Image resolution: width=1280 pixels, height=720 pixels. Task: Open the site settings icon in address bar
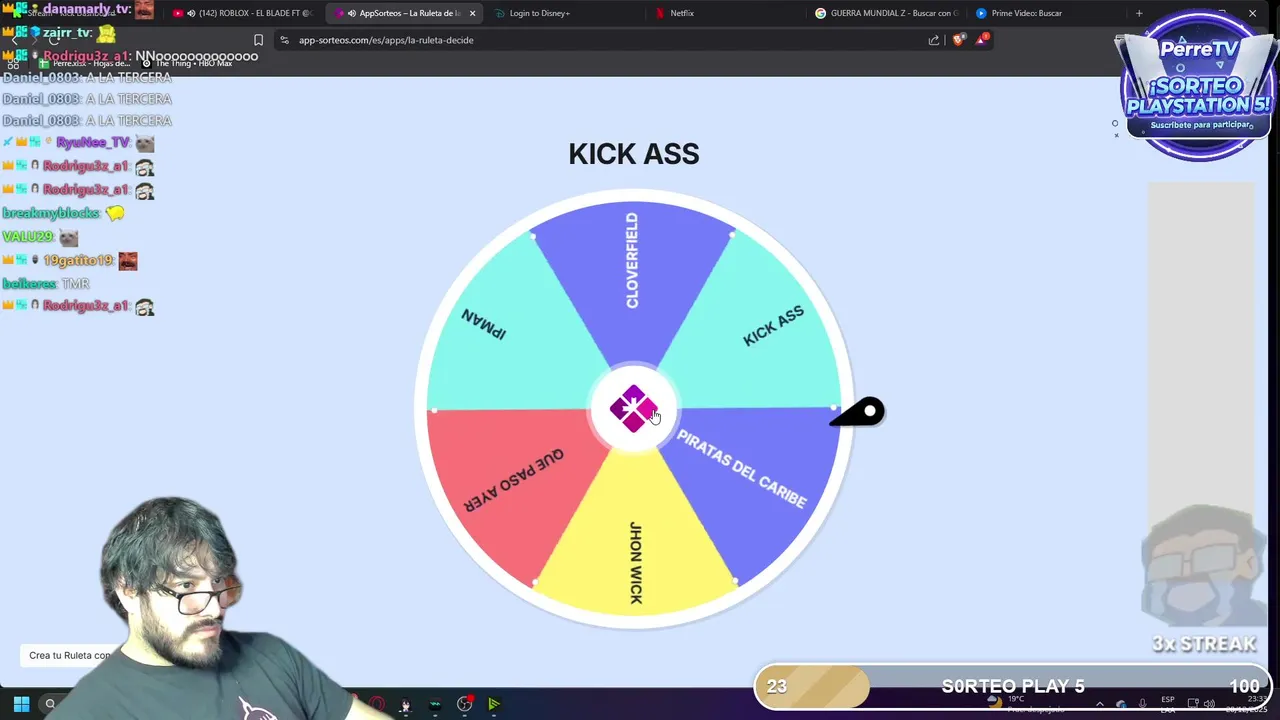285,40
